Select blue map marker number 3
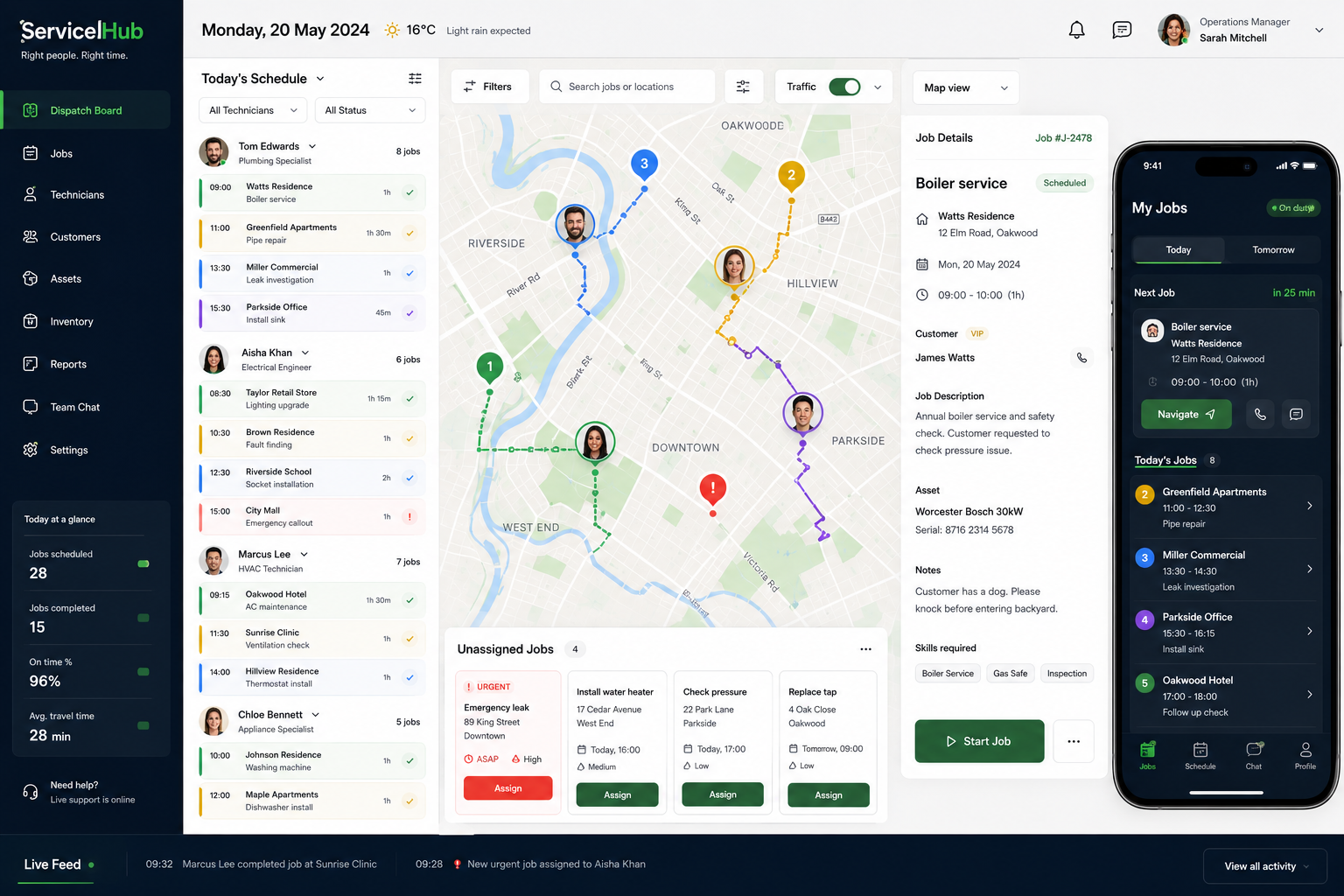This screenshot has width=1344, height=896. (x=644, y=165)
